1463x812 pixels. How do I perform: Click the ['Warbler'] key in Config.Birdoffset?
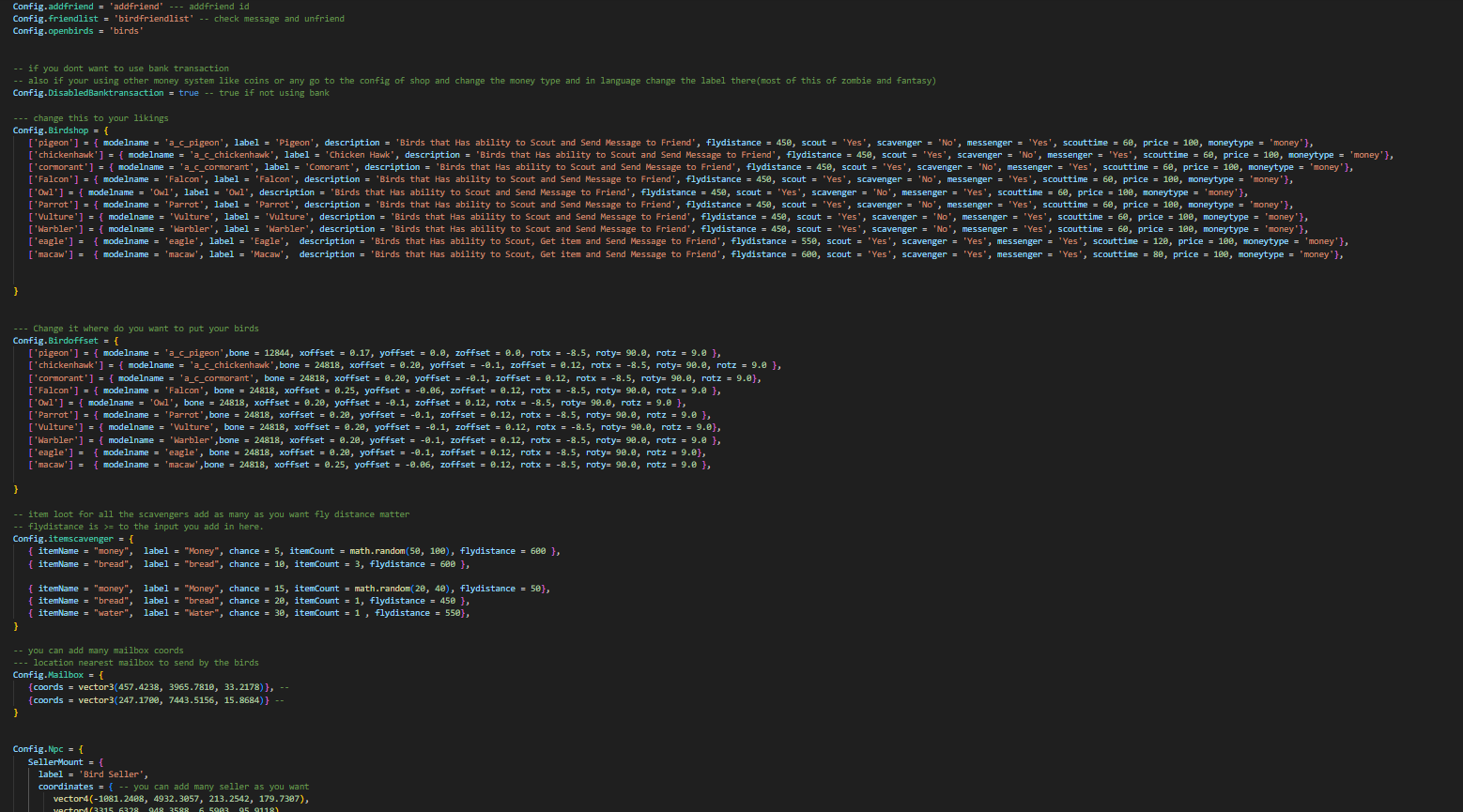pos(55,440)
